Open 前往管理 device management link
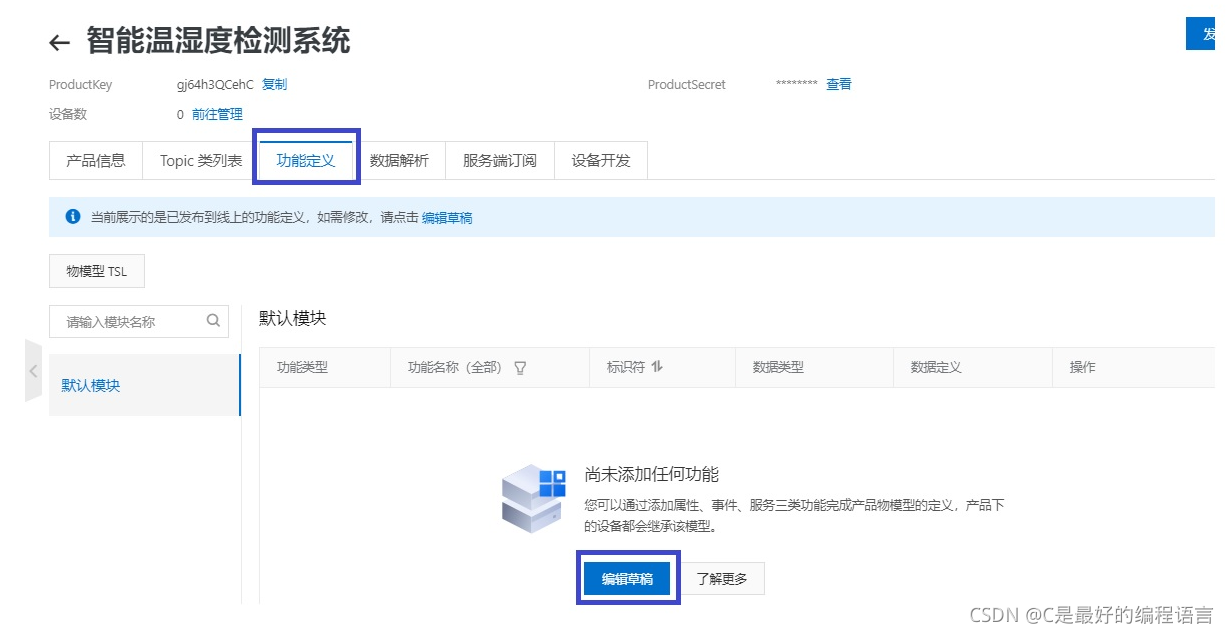This screenshot has height=633, width=1229. [x=217, y=115]
